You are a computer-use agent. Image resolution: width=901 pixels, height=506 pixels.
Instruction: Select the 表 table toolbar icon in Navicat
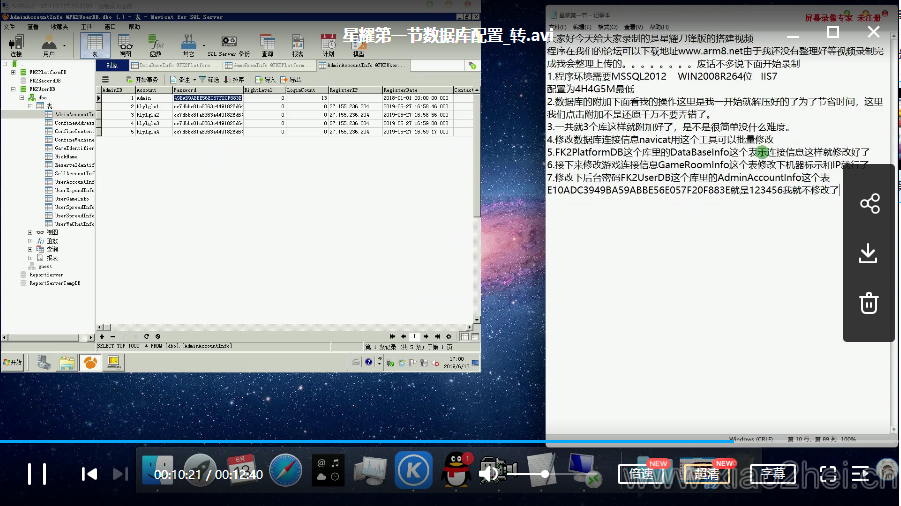tap(95, 45)
